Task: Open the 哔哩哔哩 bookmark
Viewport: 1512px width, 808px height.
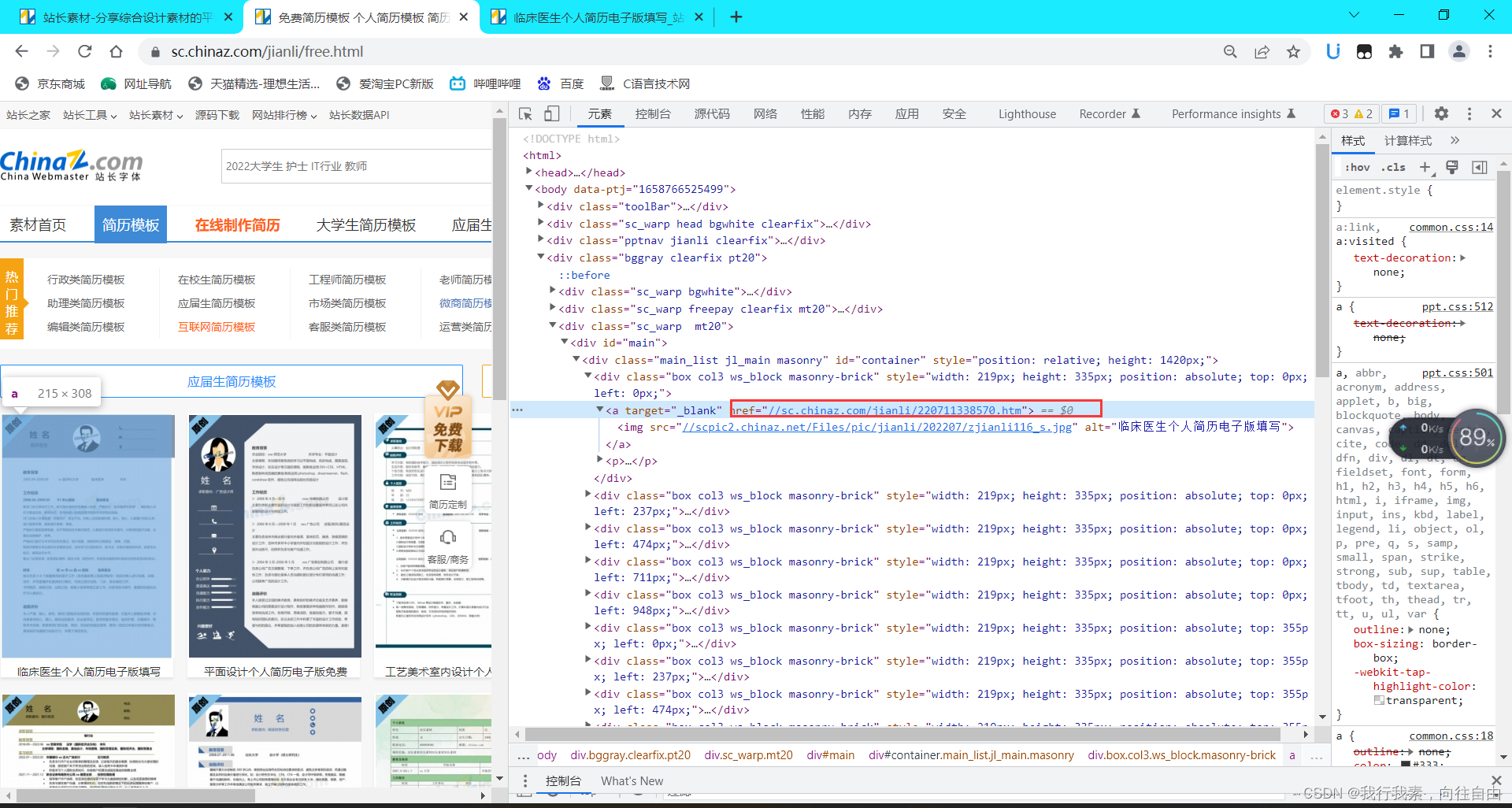Action: click(x=485, y=83)
